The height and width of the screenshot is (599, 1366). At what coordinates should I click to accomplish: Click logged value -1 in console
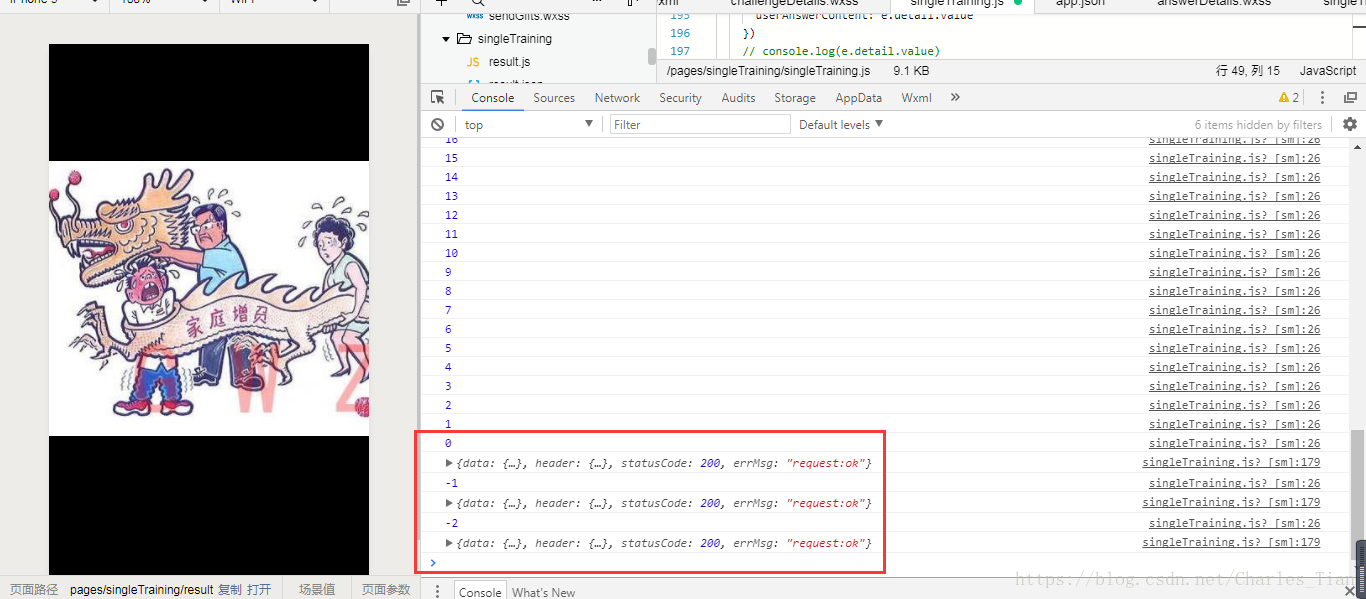click(452, 483)
